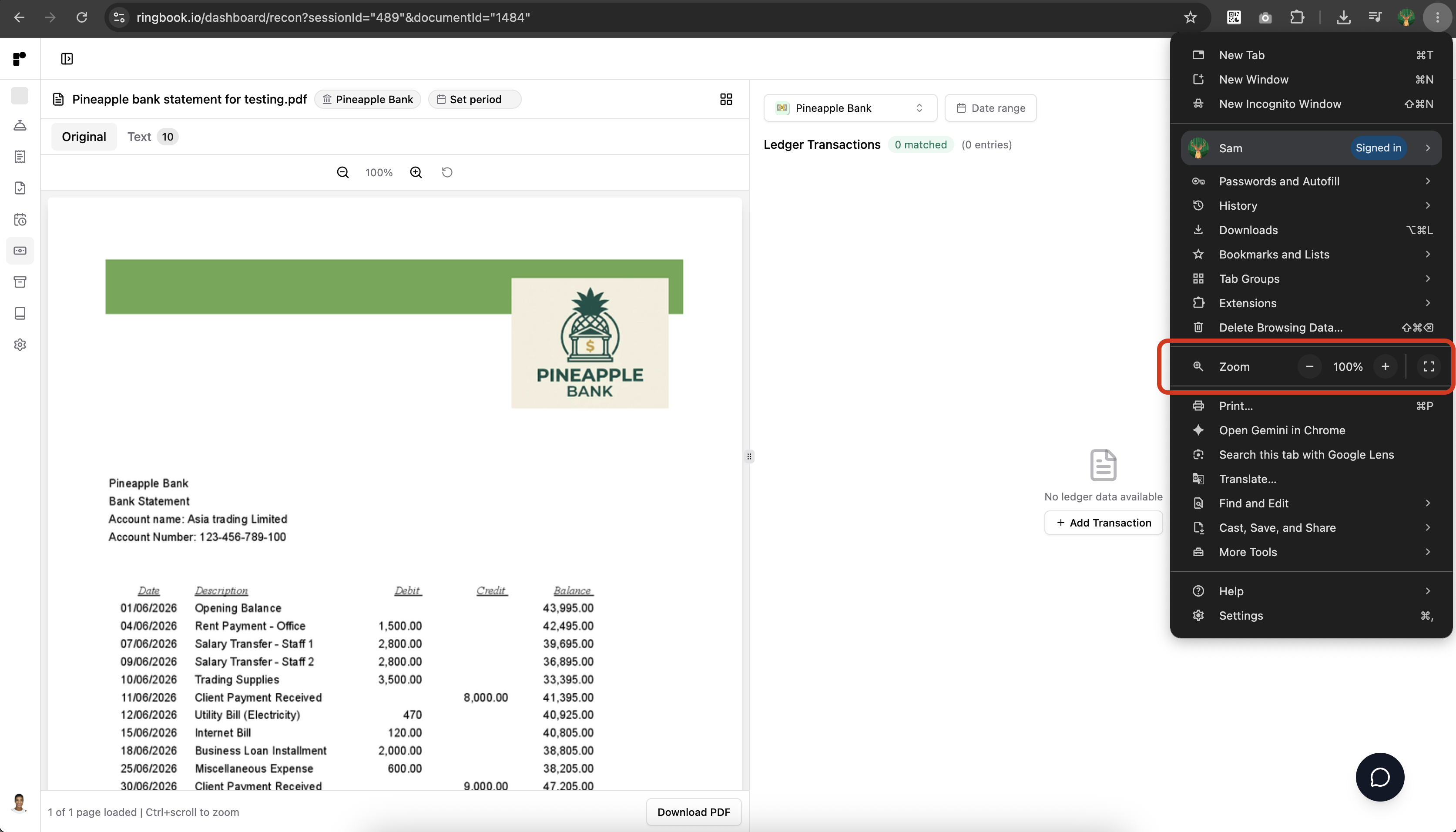This screenshot has width=1456, height=832.
Task: Reset PDF rotation/zoom icon
Action: click(x=447, y=173)
